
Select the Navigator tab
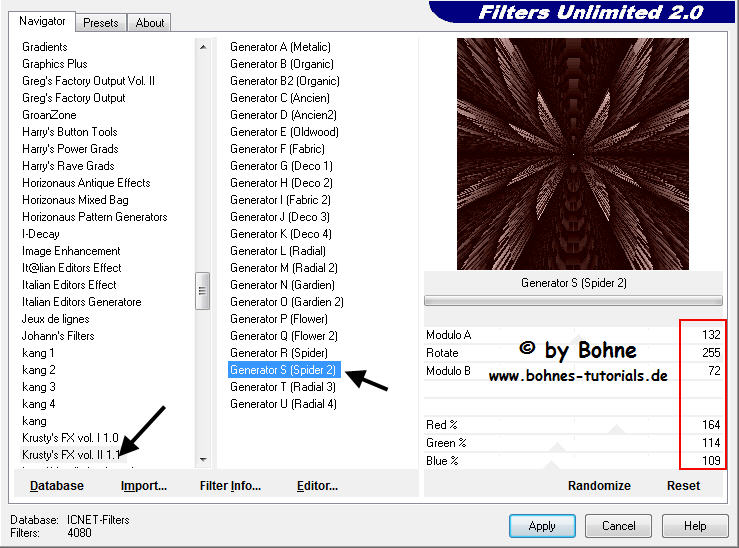click(42, 21)
